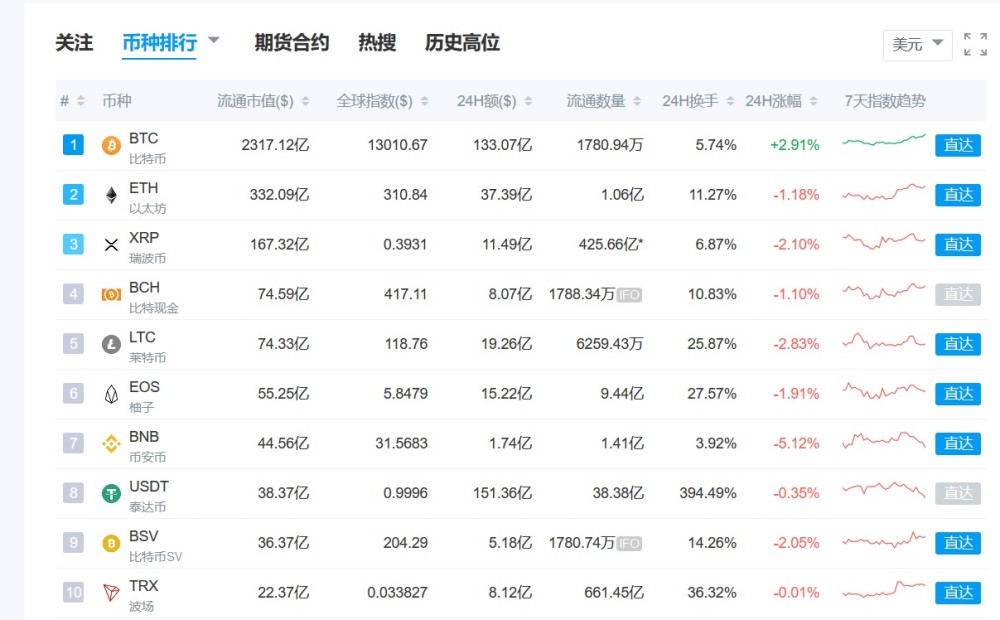Screen dimensions: 1000x620
Task: Click 直达 button for LTC
Action: coord(958,344)
